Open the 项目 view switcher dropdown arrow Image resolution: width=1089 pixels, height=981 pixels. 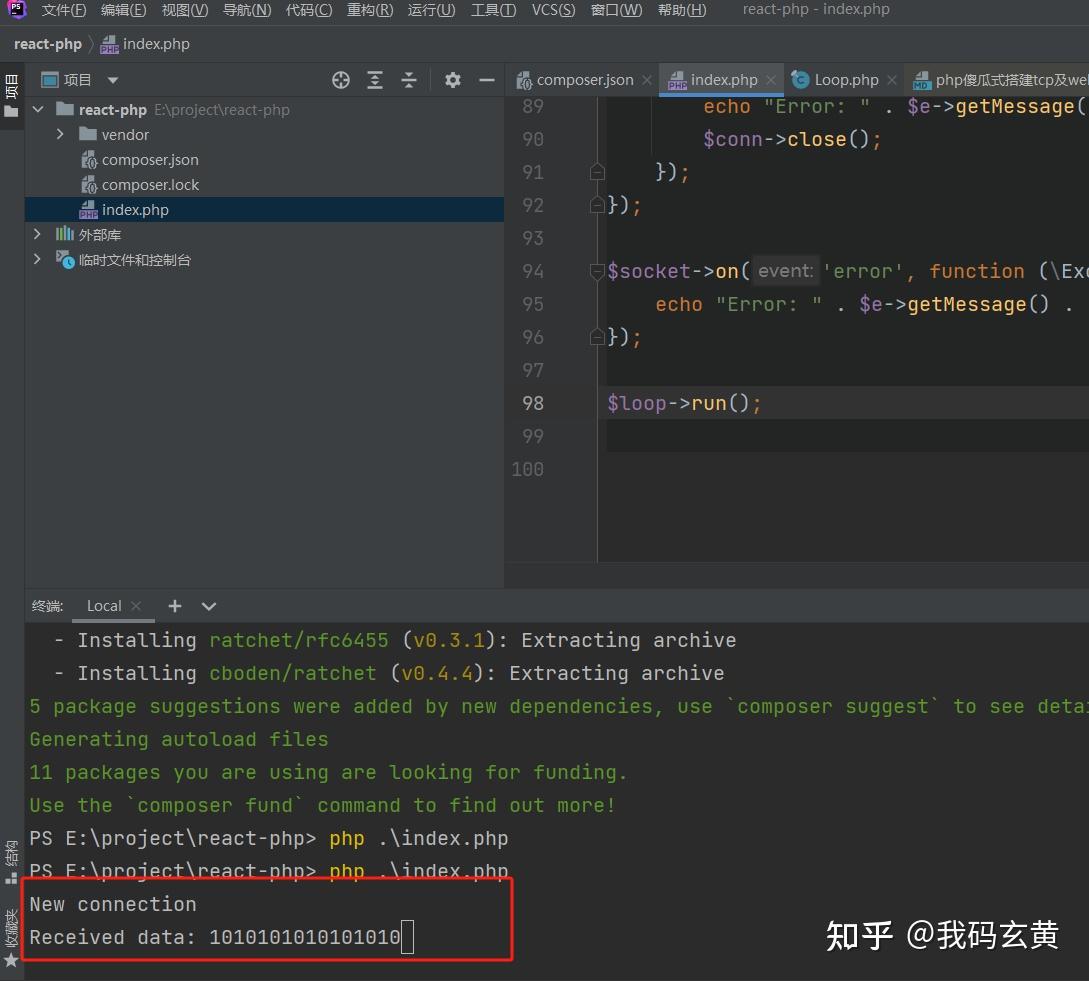pyautogui.click(x=112, y=79)
